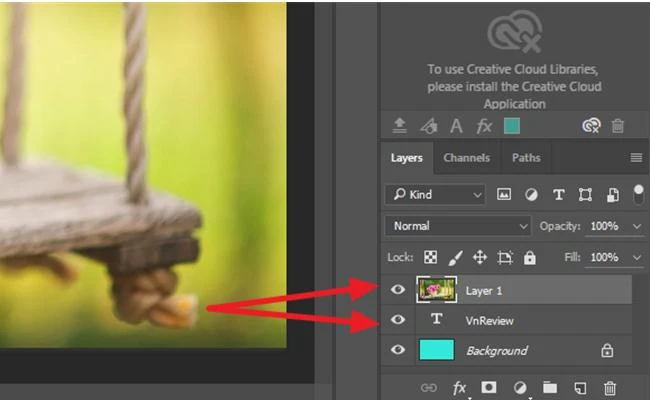Lock image pixels brush icon
Viewport: 650px width, 400px height.
point(455,258)
